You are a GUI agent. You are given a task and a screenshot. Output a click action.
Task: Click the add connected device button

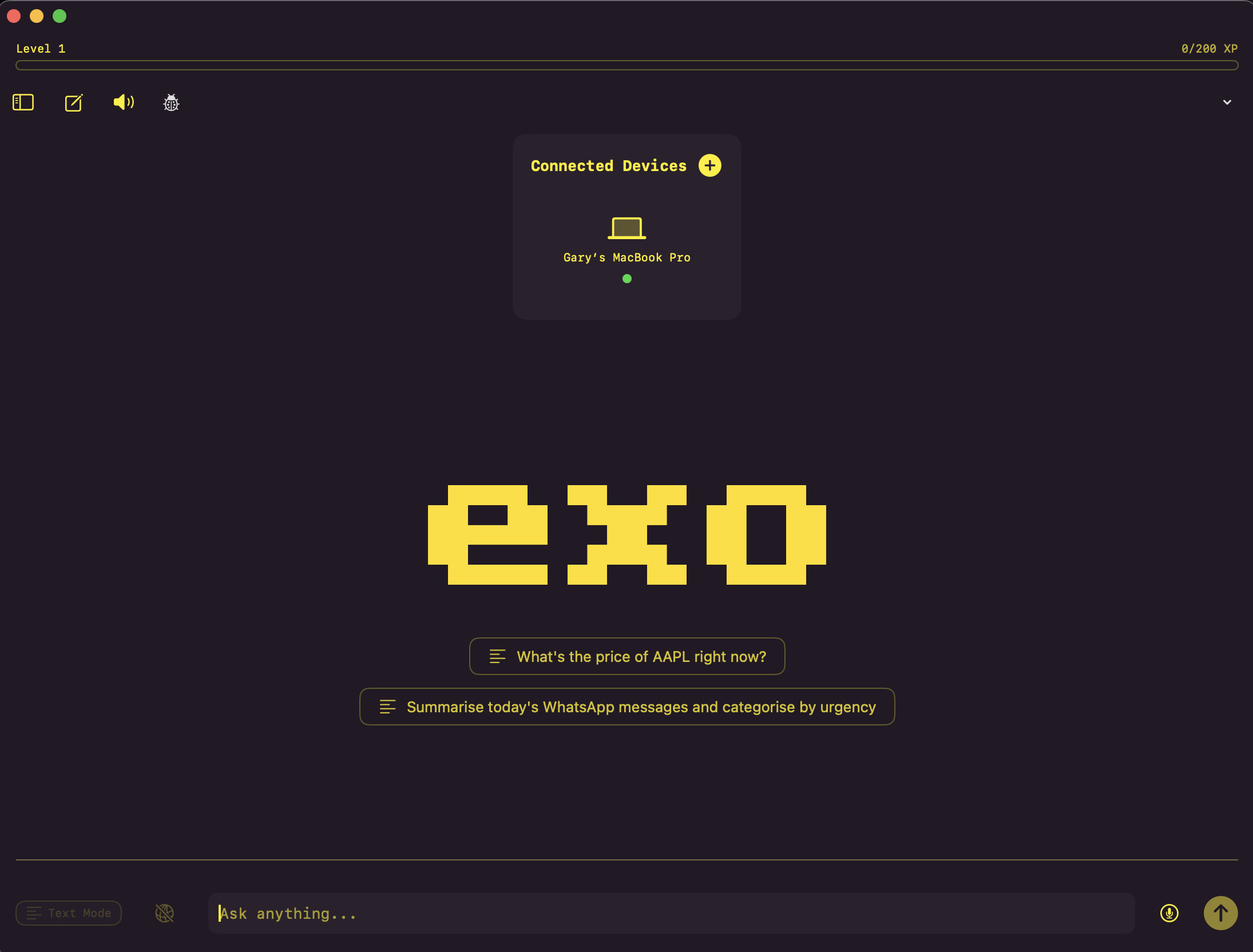pyautogui.click(x=710, y=166)
